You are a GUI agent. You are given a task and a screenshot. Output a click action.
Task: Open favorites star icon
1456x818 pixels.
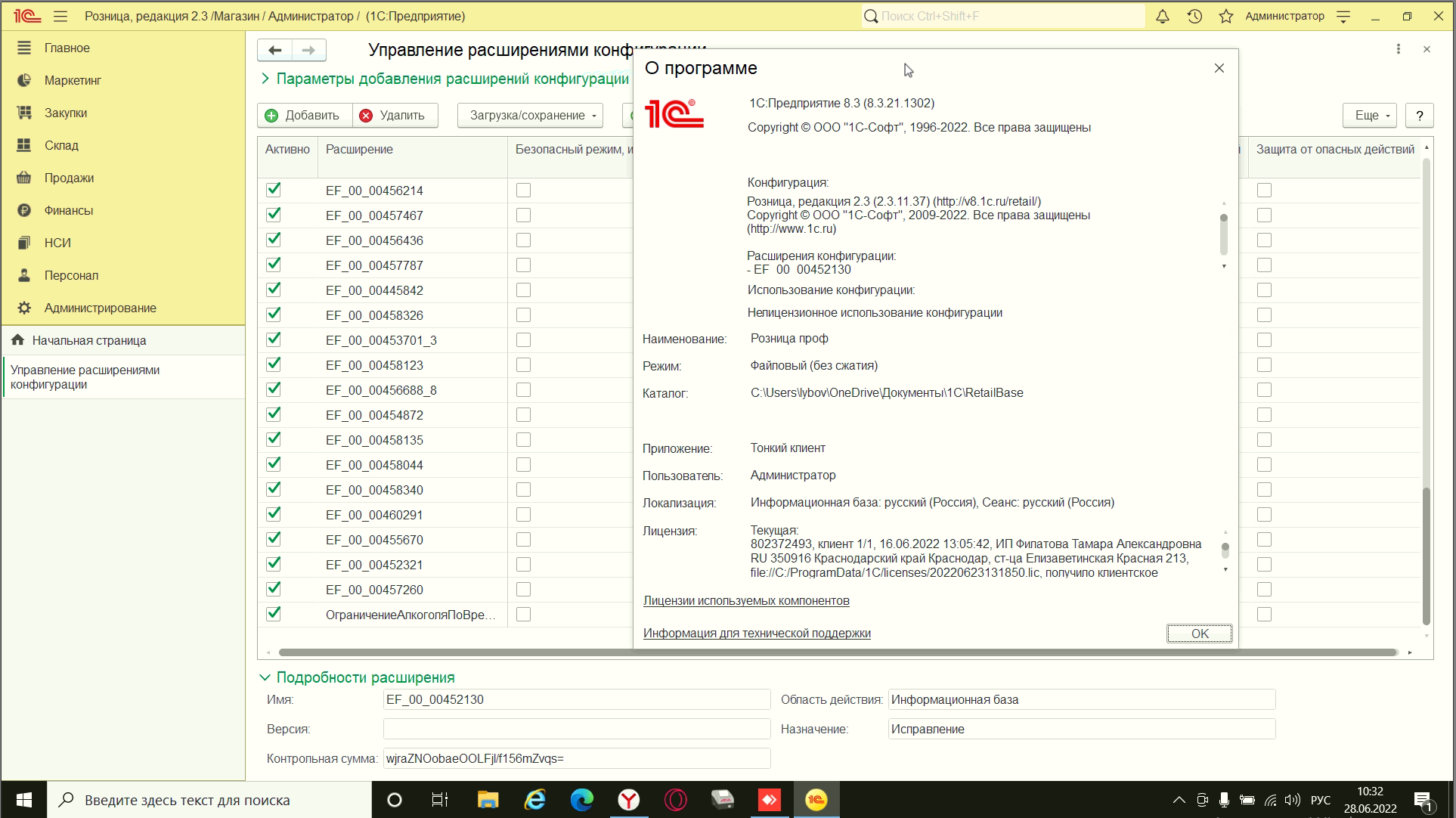tap(1226, 16)
